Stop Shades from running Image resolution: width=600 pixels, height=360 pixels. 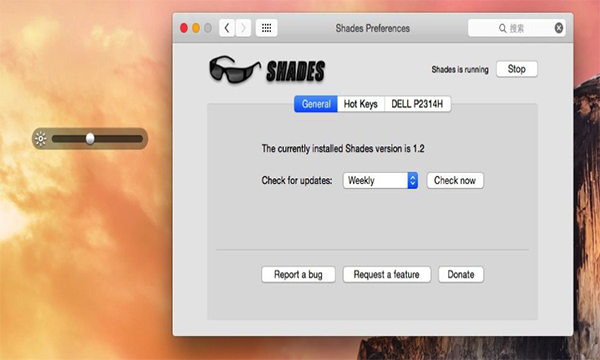click(x=517, y=69)
